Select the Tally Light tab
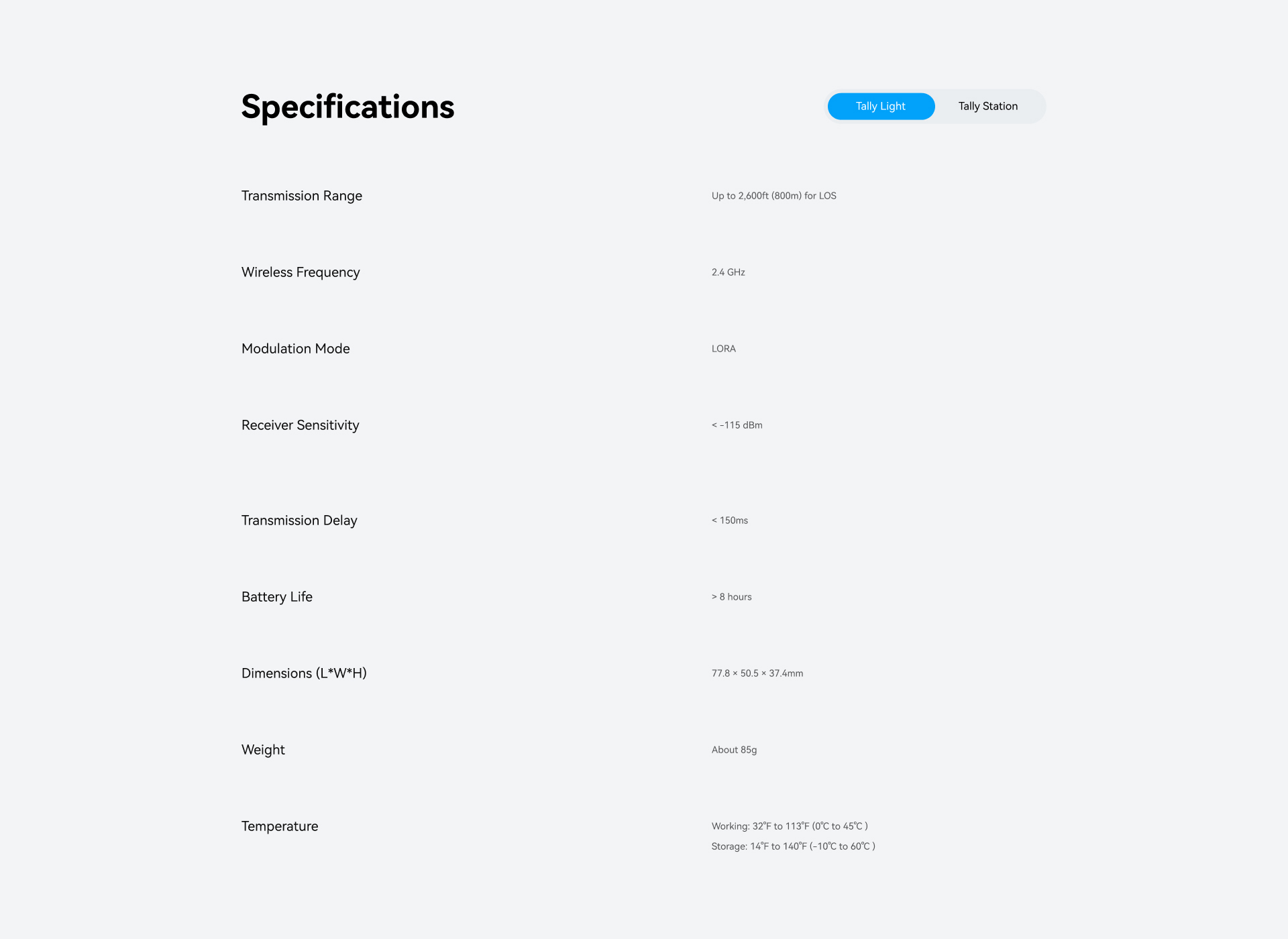 pyautogui.click(x=880, y=106)
